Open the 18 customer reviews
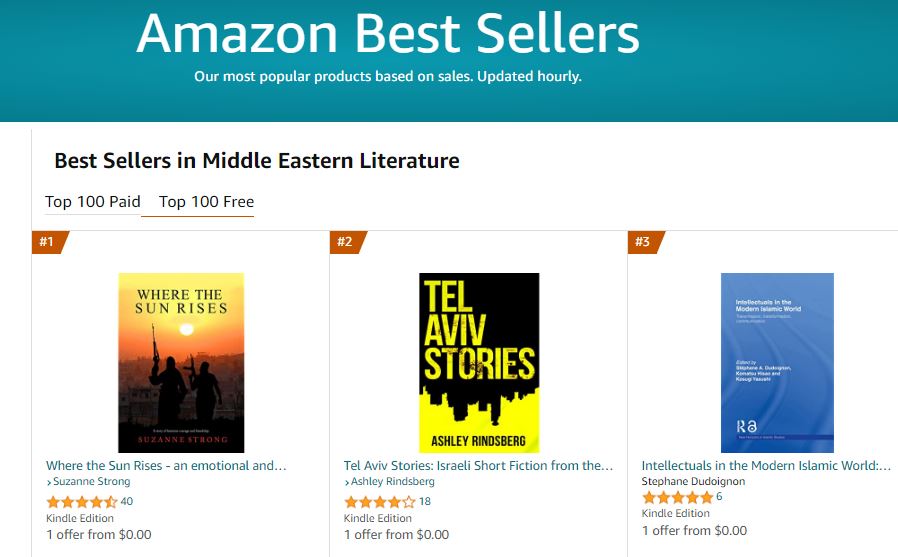 click(424, 501)
